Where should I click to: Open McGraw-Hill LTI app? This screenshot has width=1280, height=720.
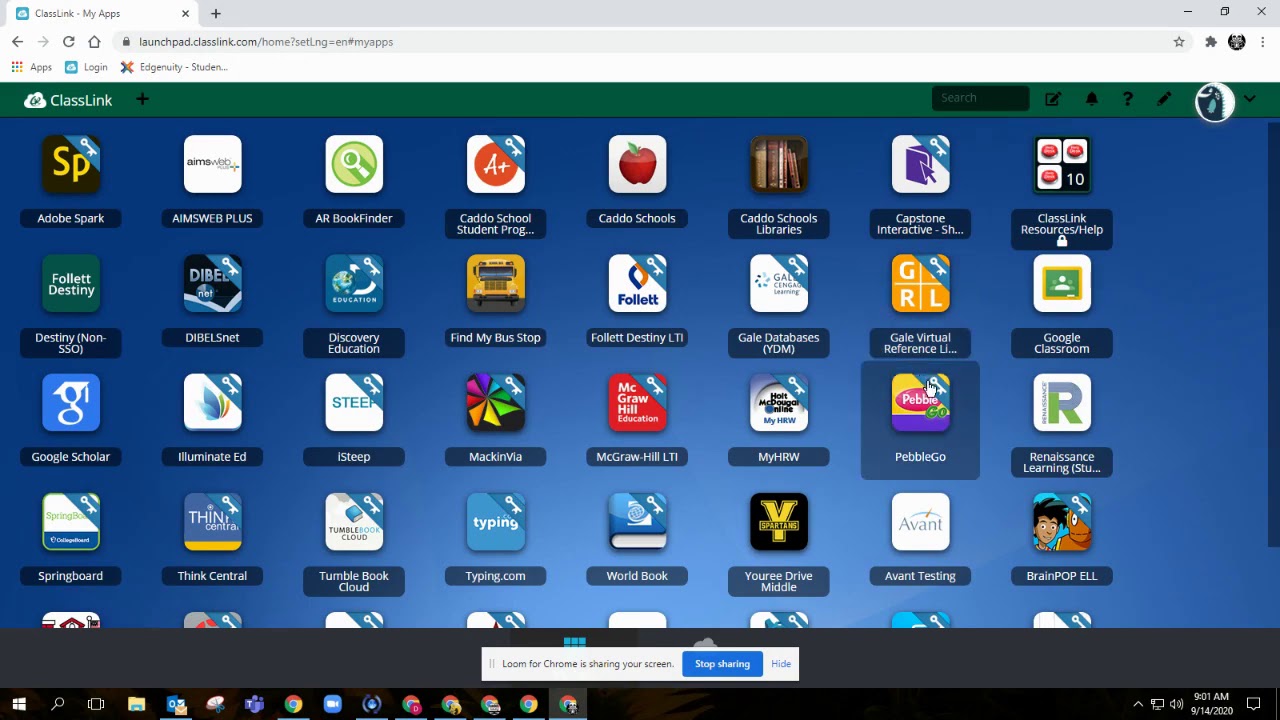(x=637, y=402)
